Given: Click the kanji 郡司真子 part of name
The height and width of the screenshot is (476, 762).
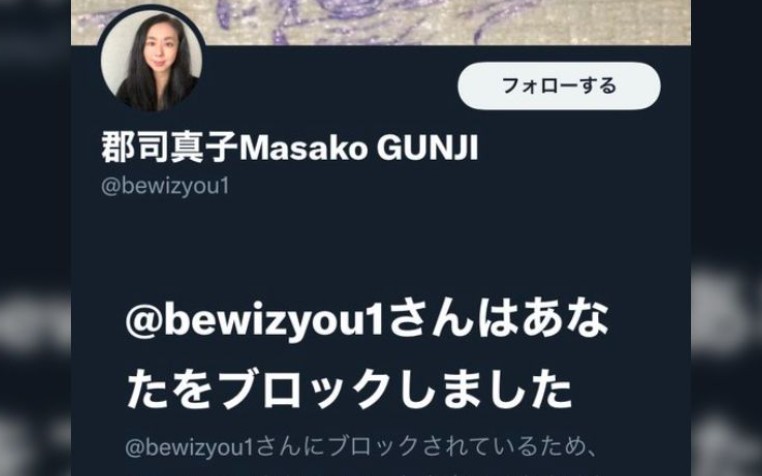Looking at the screenshot, I should click(170, 148).
